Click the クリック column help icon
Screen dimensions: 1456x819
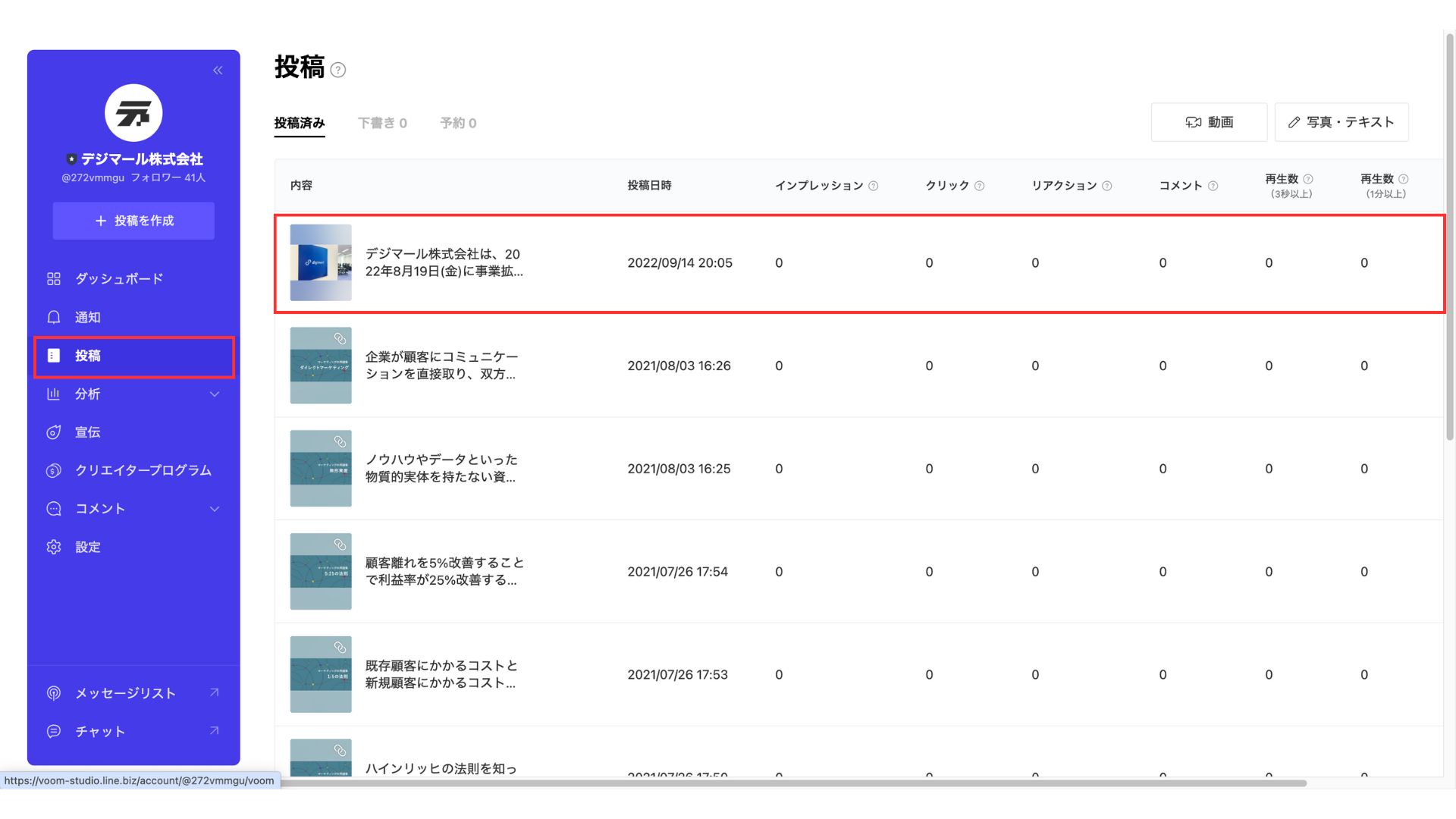(979, 186)
